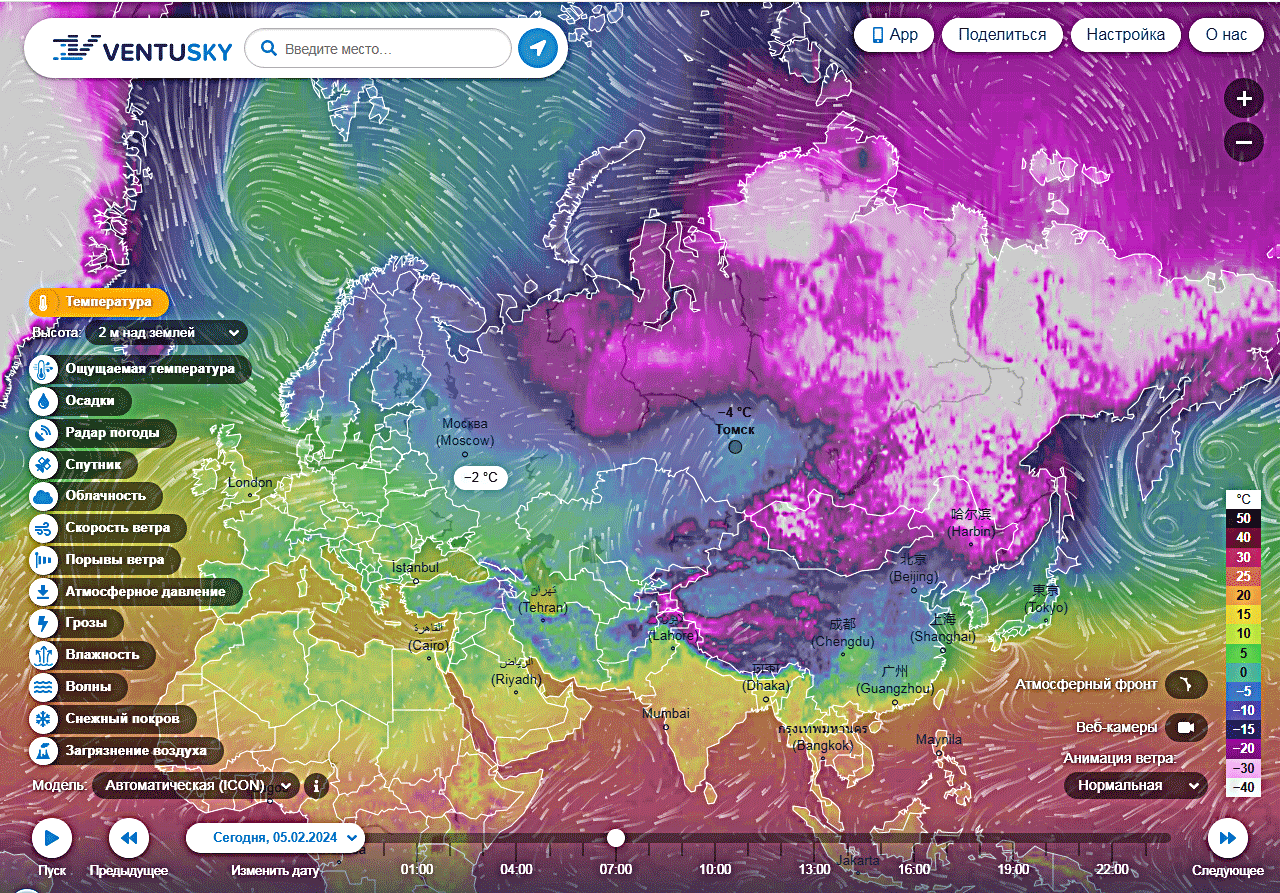Toggle the Атмосферный фронт icon
Screen dimensions: 1280x893
[1187, 685]
